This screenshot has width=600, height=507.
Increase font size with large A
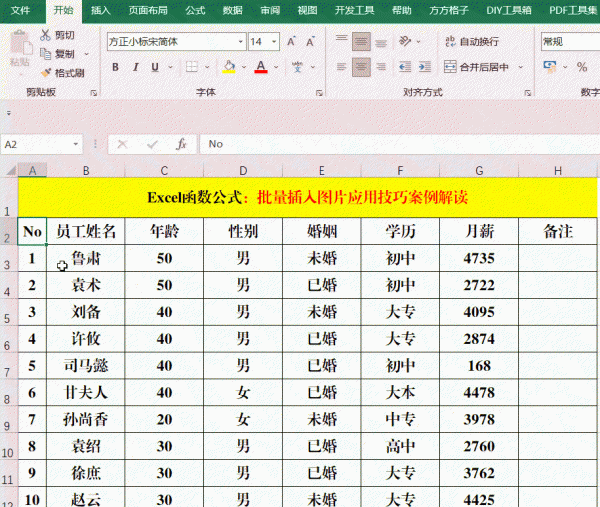coord(291,42)
